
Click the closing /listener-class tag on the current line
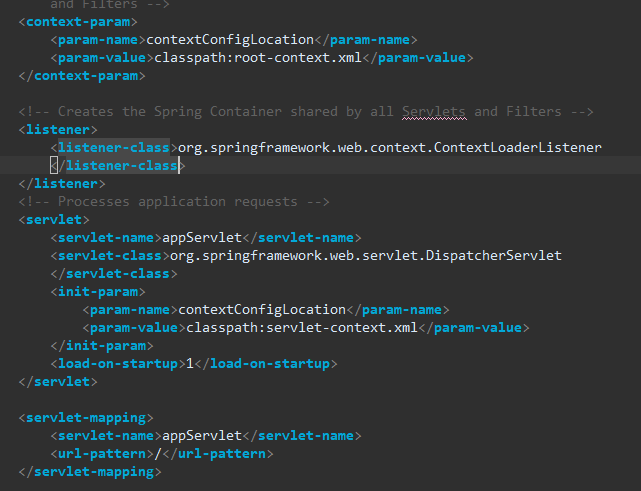pyautogui.click(x=118, y=166)
